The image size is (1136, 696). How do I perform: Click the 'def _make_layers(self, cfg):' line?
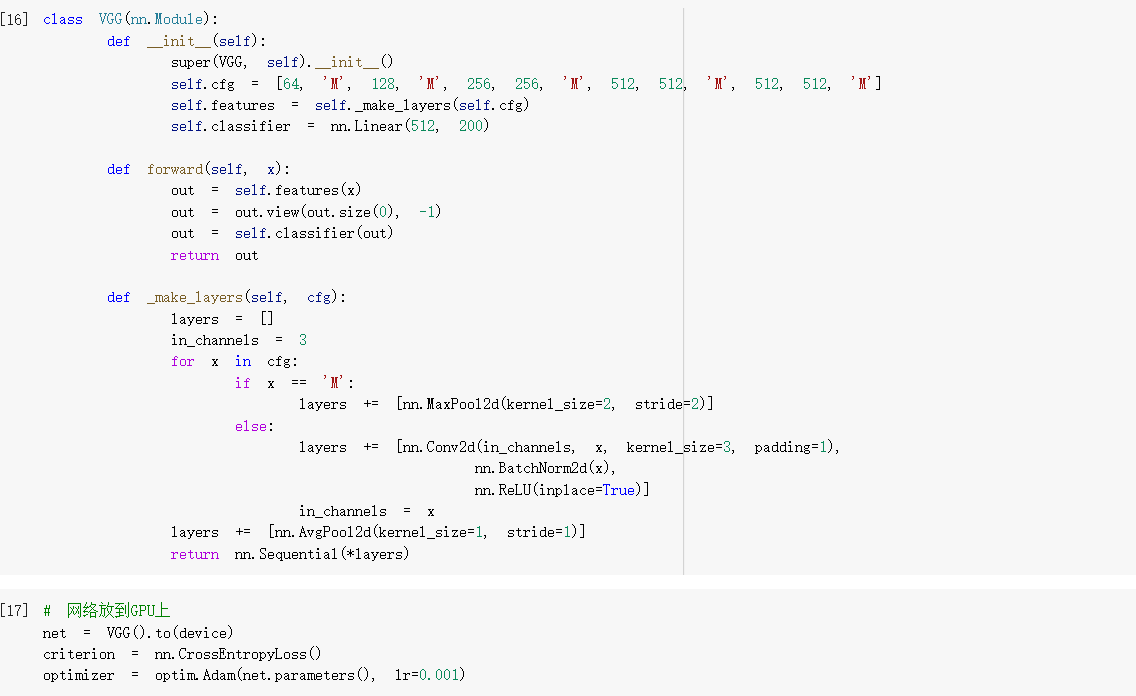(x=226, y=298)
